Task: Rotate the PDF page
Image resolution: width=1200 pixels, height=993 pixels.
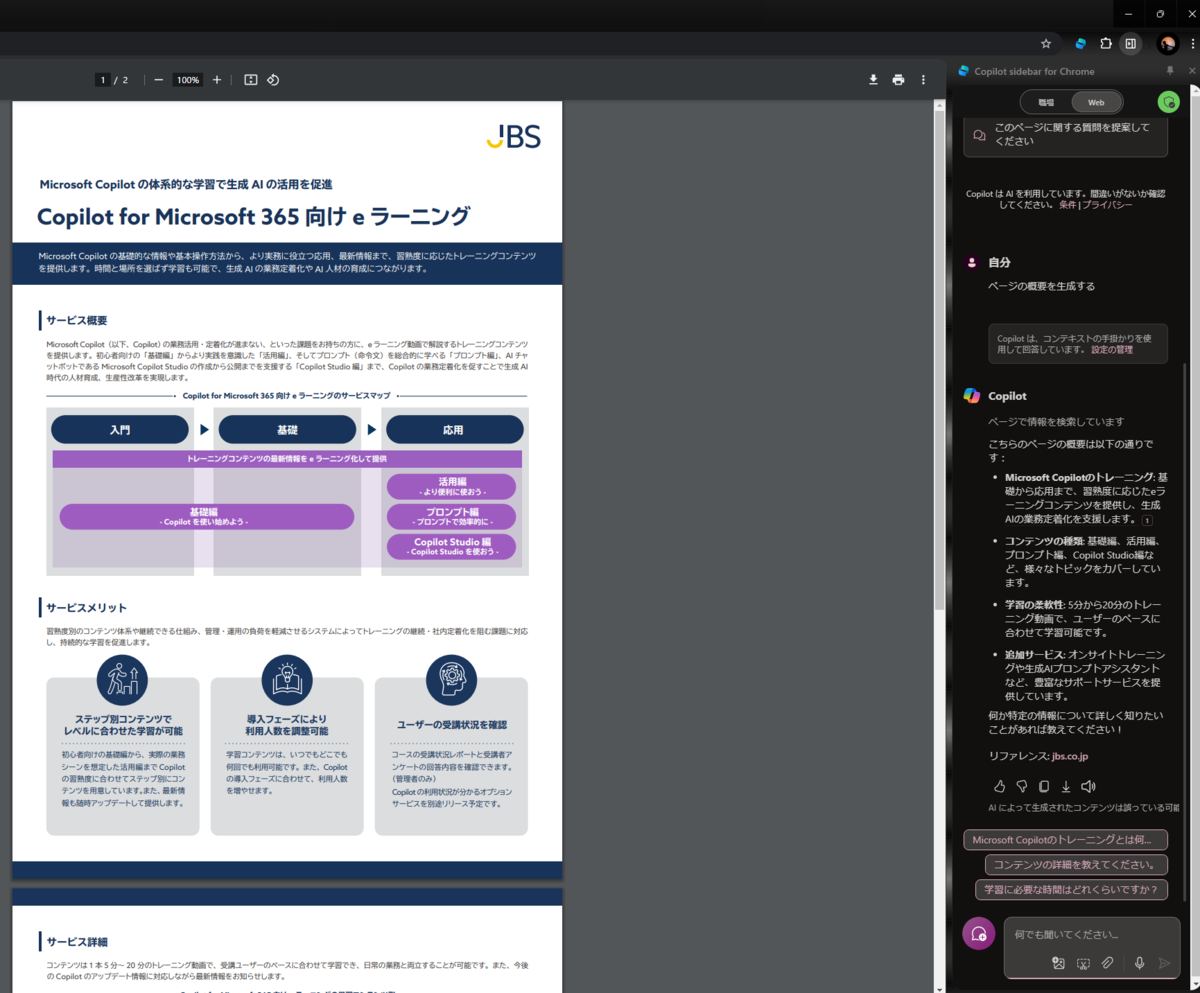Action: coord(274,80)
